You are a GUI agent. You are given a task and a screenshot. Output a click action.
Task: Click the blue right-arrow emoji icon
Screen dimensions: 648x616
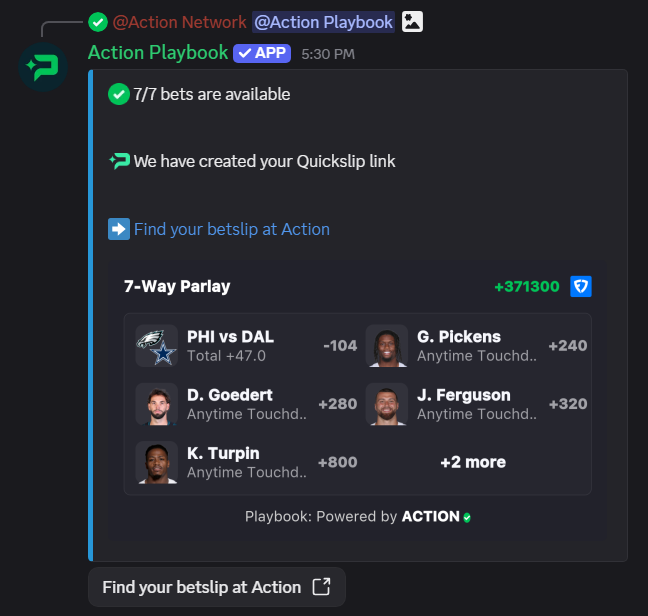119,229
